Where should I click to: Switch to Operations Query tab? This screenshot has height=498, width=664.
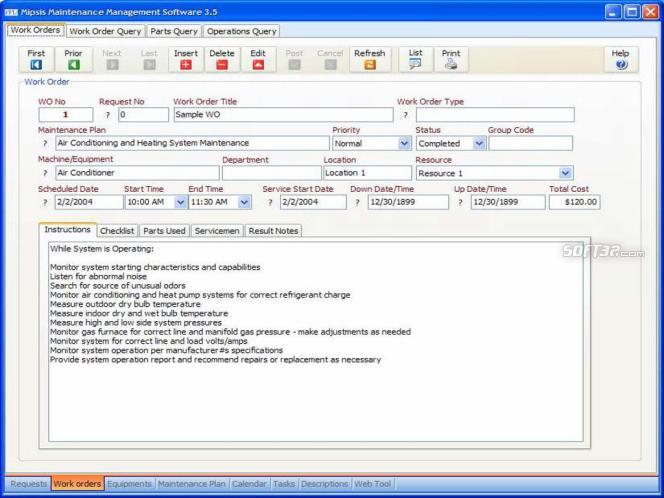[x=241, y=31]
